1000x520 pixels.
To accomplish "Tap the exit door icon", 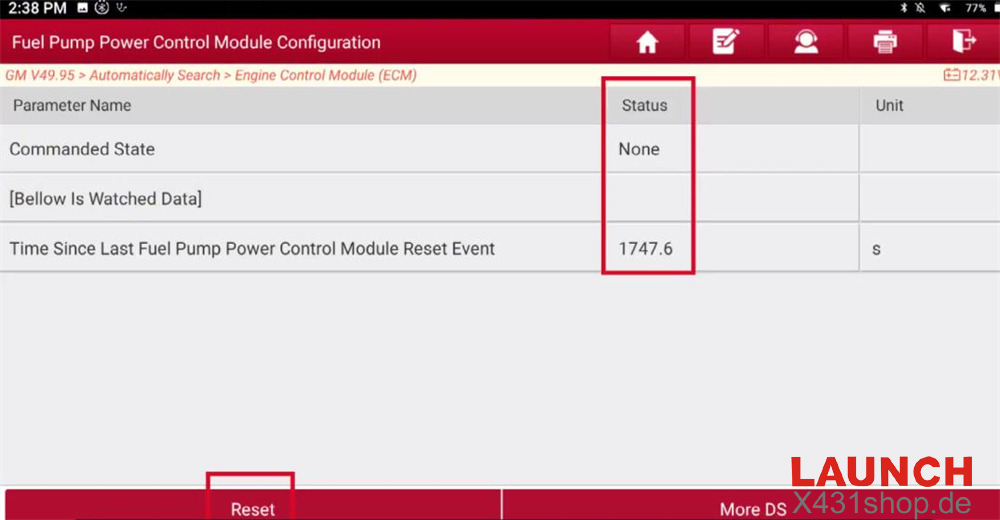I will pos(963,42).
